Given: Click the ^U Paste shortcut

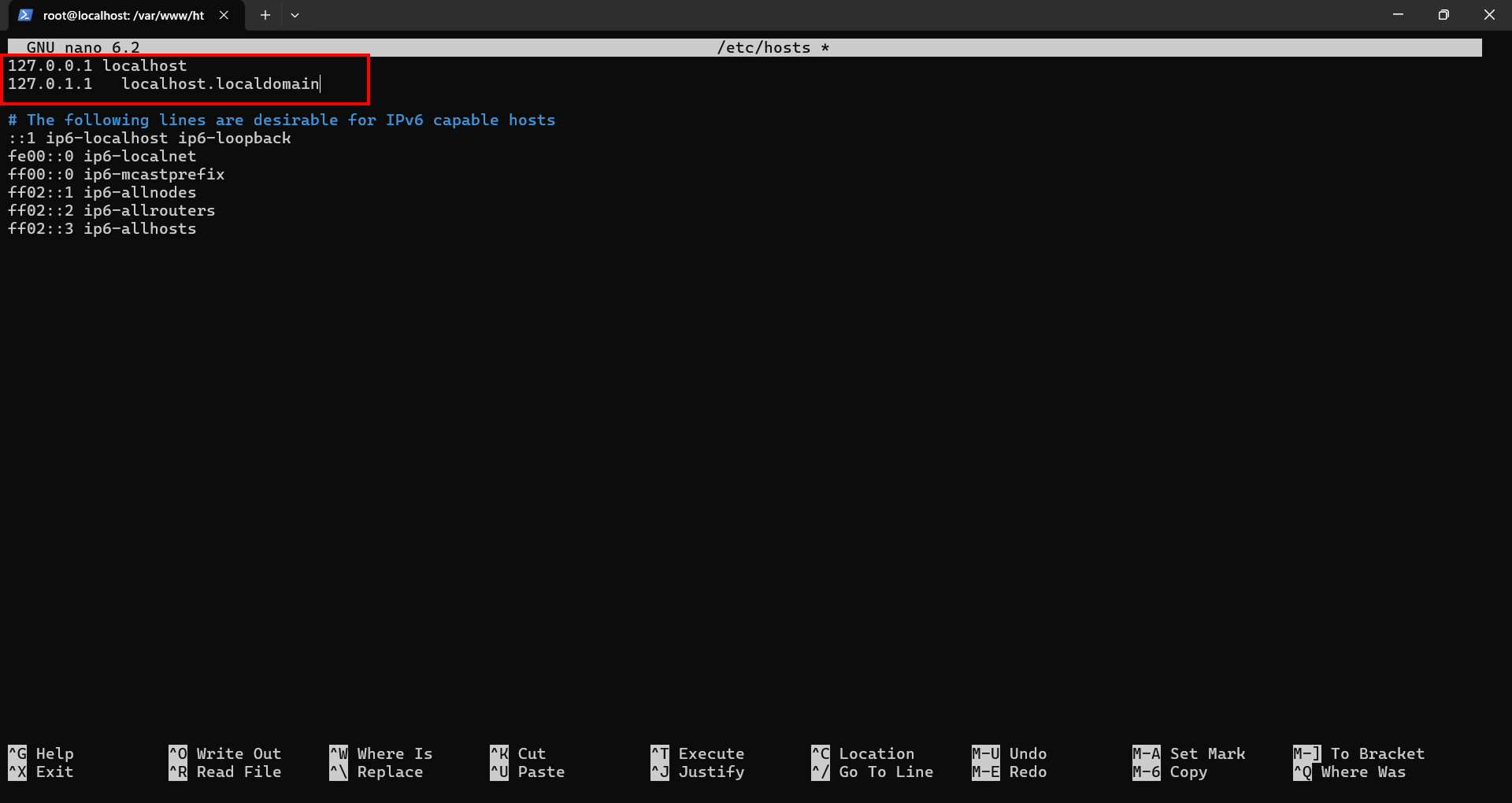Looking at the screenshot, I should [528, 772].
